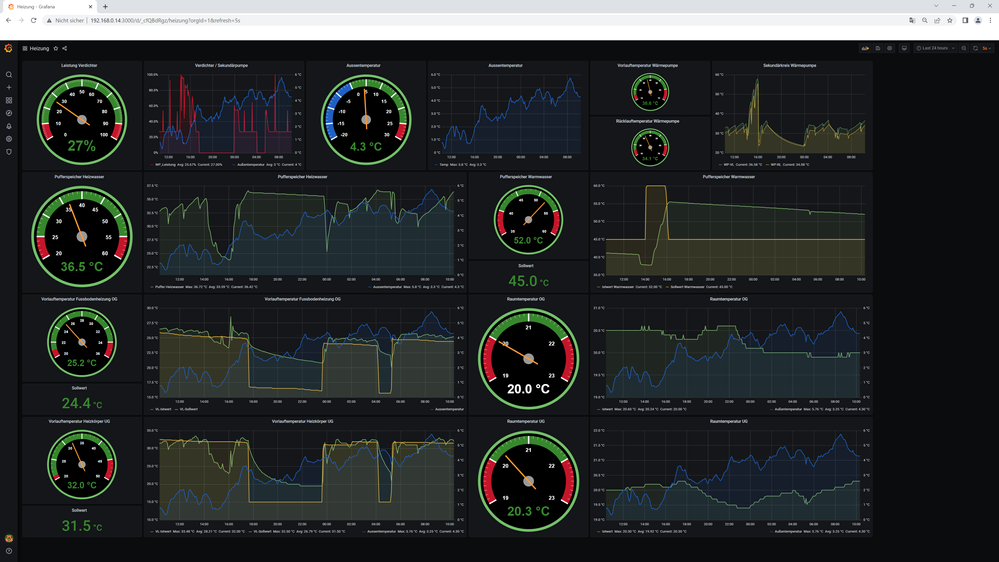The width and height of the screenshot is (999, 562).
Task: Share the Heizung dashboard
Action: [x=65, y=48]
